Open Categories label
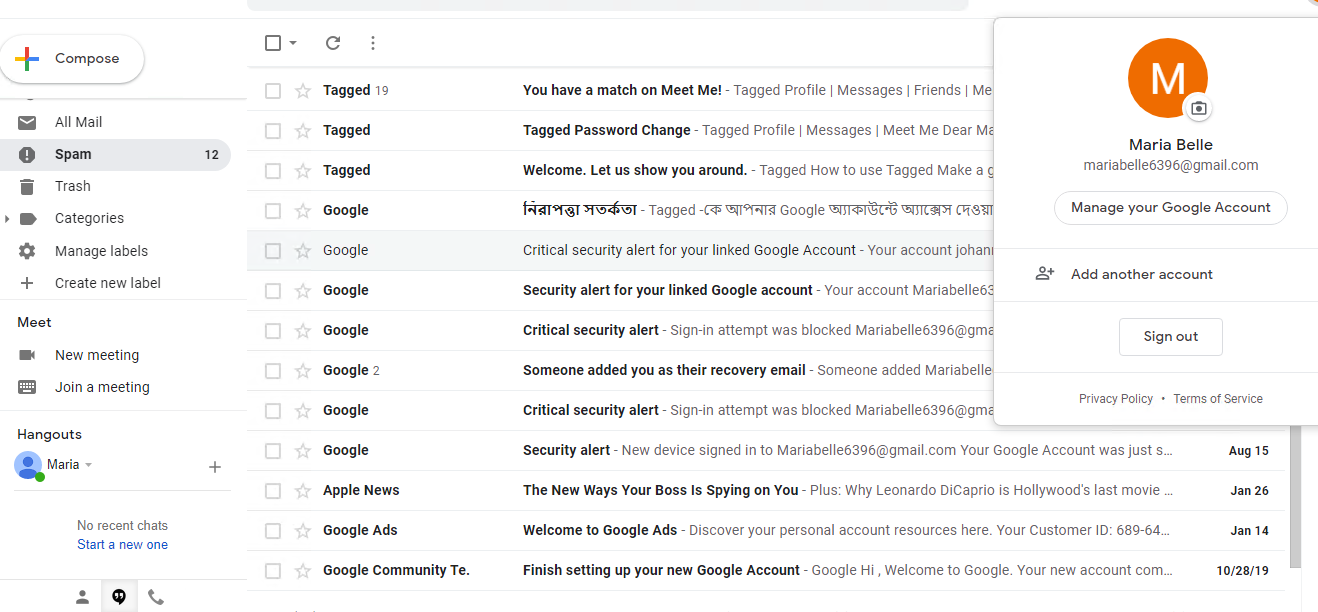The height and width of the screenshot is (612, 1318). [x=89, y=218]
